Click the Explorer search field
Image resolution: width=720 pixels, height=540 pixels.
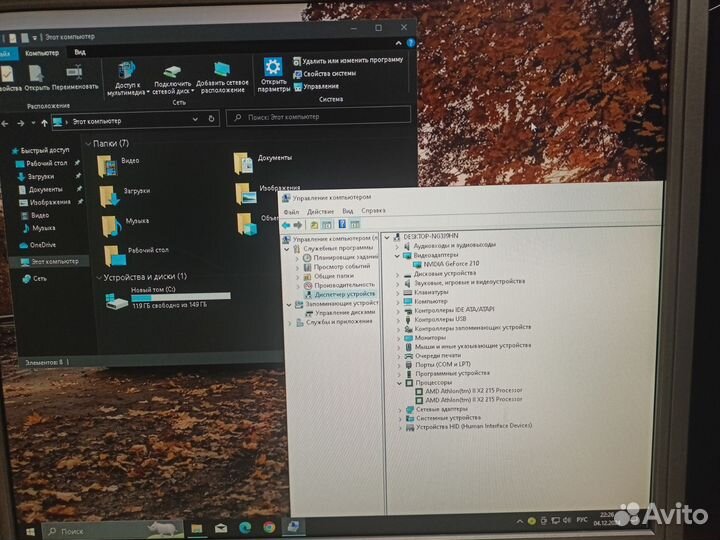(x=320, y=118)
